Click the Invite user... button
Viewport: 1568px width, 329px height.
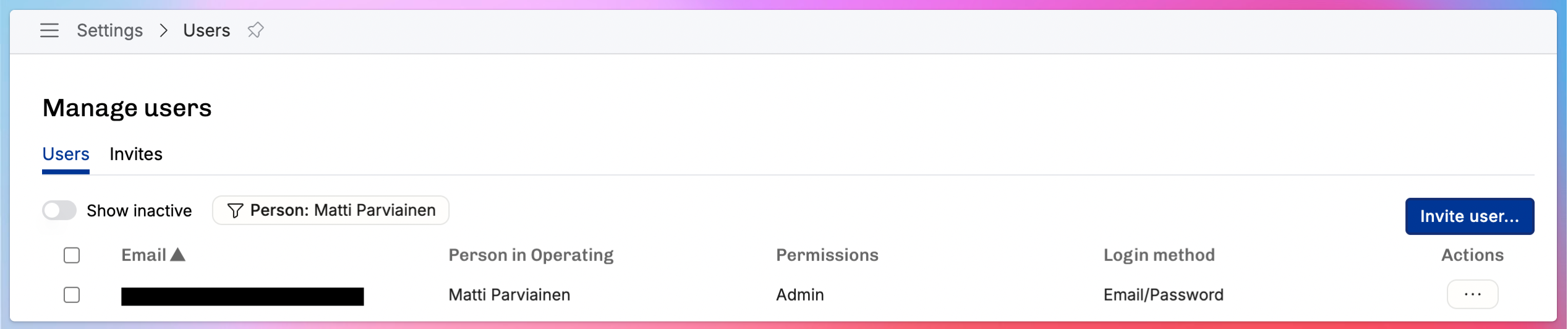(x=1470, y=216)
